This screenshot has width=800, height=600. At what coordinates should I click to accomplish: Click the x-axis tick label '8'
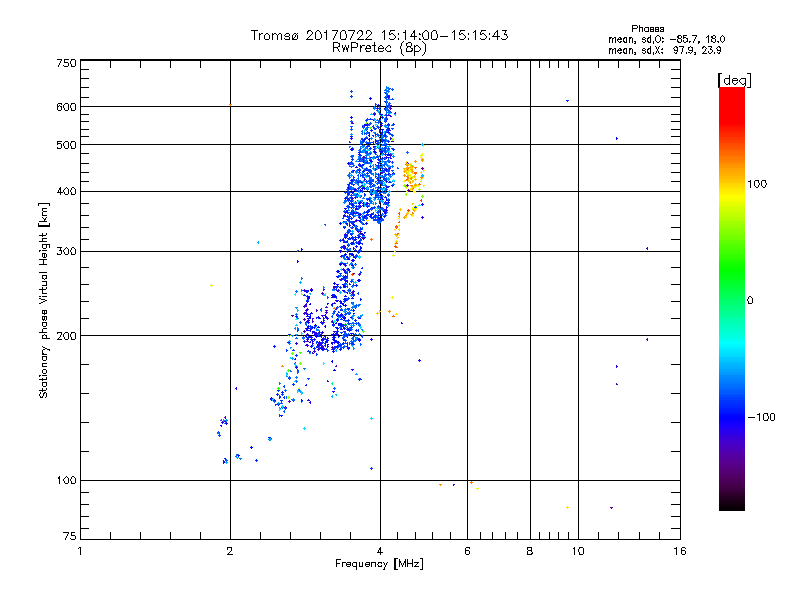[530, 551]
